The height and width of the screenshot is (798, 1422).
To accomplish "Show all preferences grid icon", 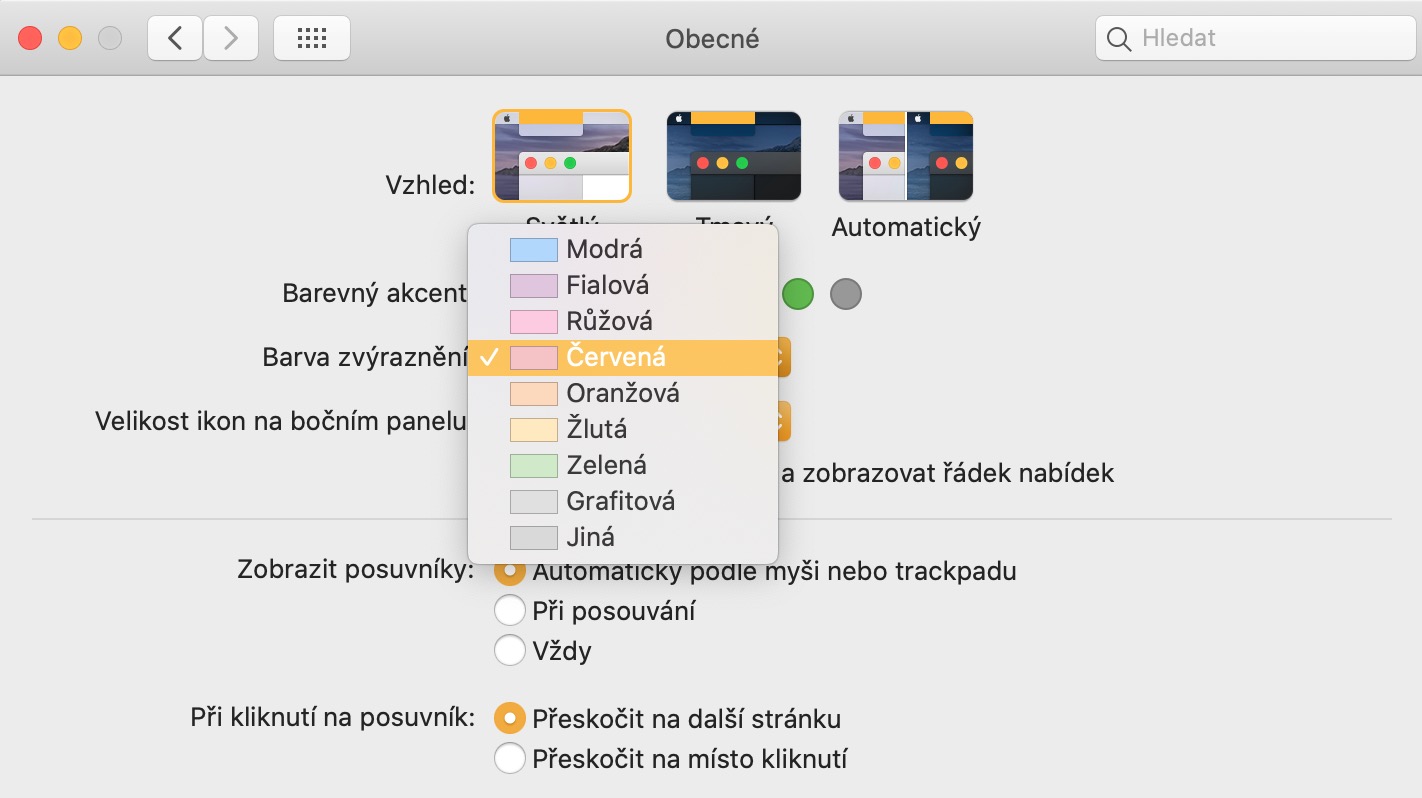I will click(x=312, y=39).
